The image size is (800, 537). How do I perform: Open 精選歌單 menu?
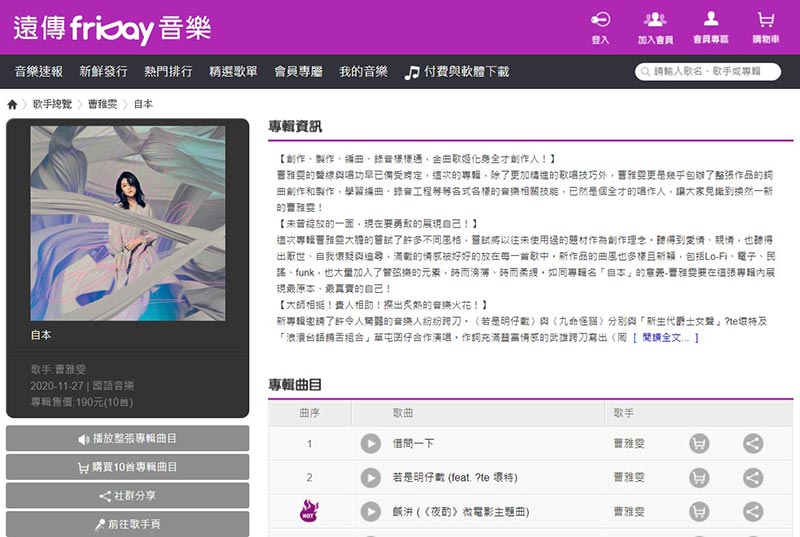234,71
